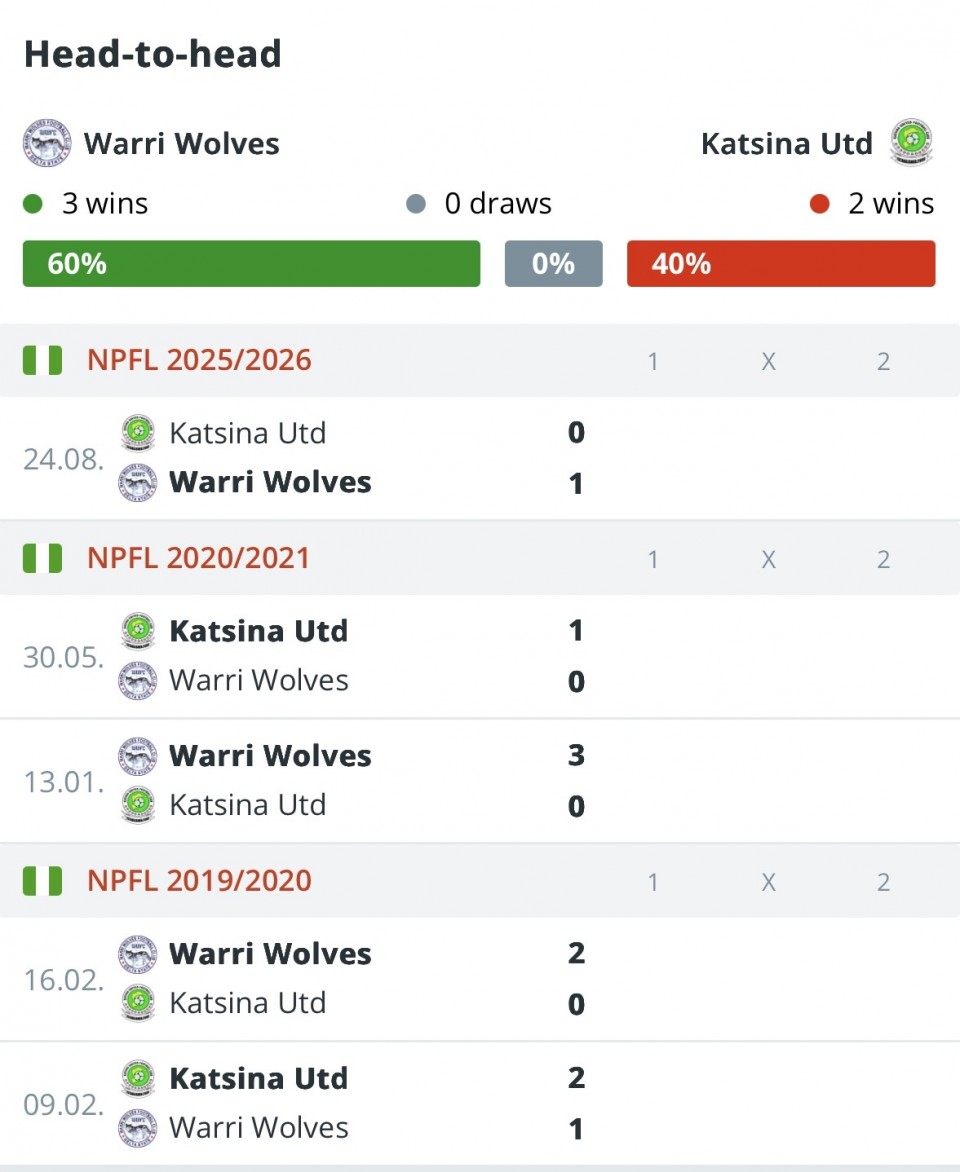Click the gray 0% draws bar
This screenshot has height=1172, width=960.
[x=553, y=264]
